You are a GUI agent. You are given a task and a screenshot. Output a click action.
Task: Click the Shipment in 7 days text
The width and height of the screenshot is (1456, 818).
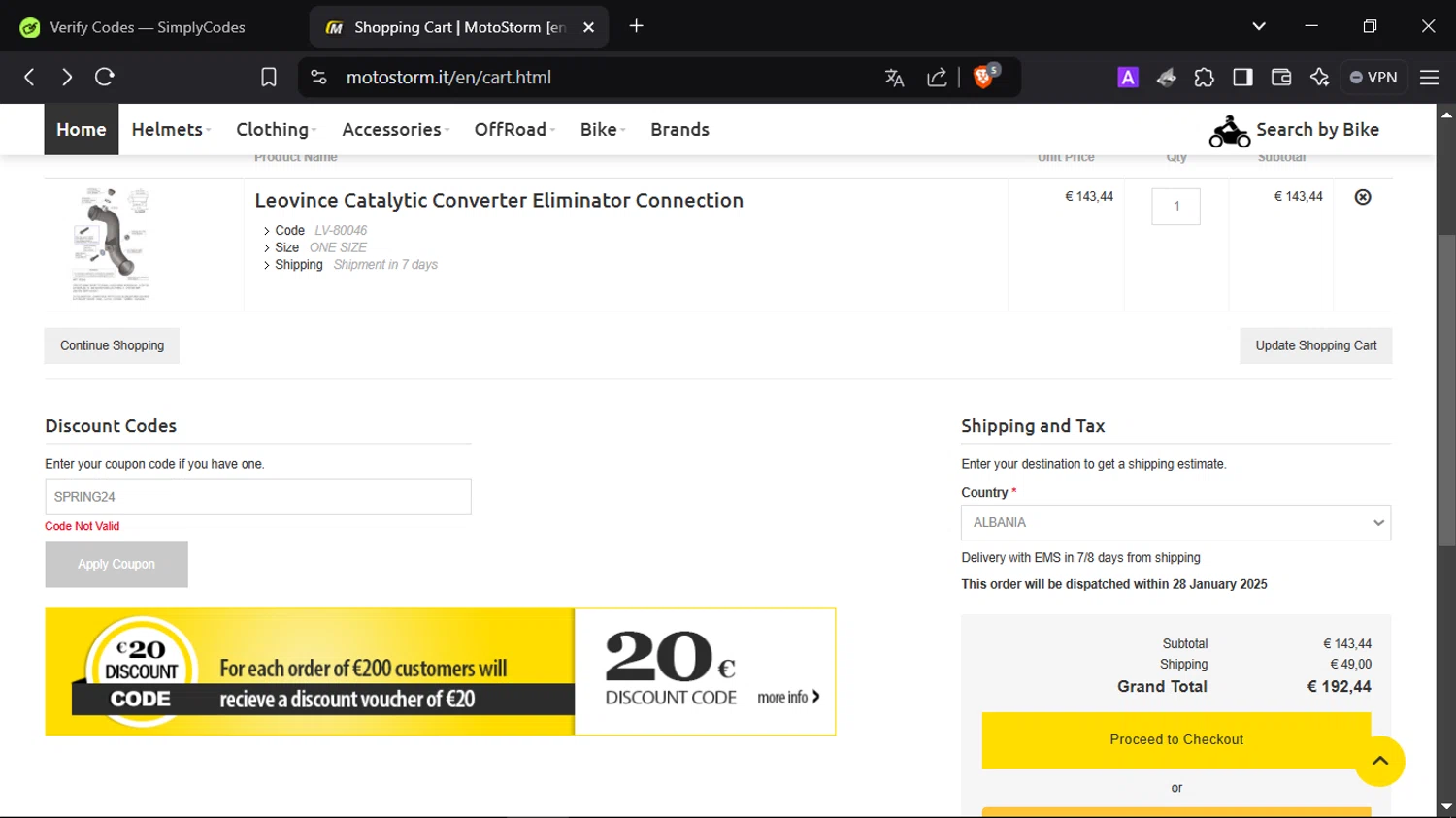coord(385,265)
